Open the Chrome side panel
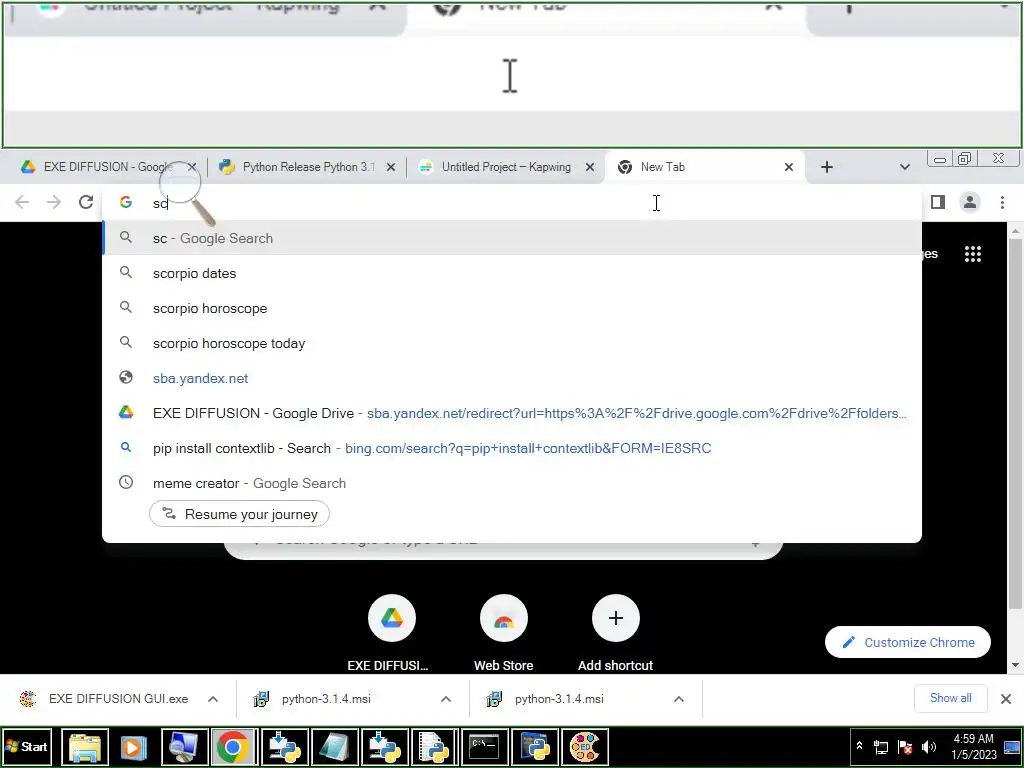1024x768 pixels. 938,202
